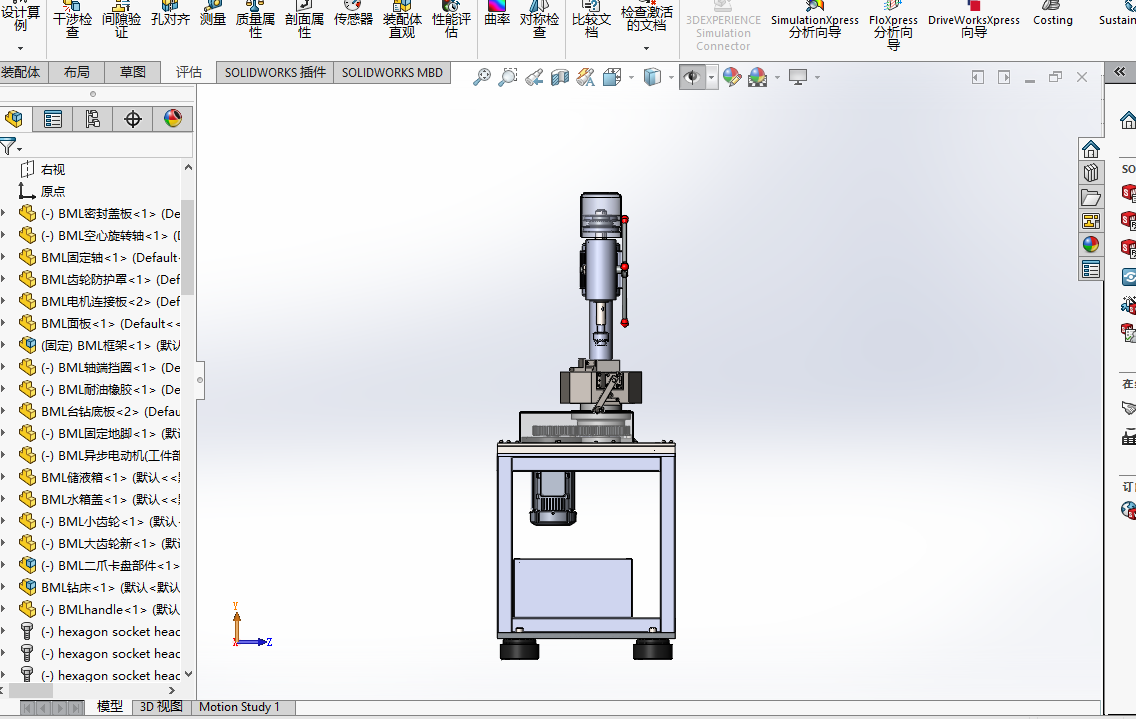This screenshot has width=1136, height=719.
Task: Switch to 草图 ribbon tab
Action: pos(133,72)
